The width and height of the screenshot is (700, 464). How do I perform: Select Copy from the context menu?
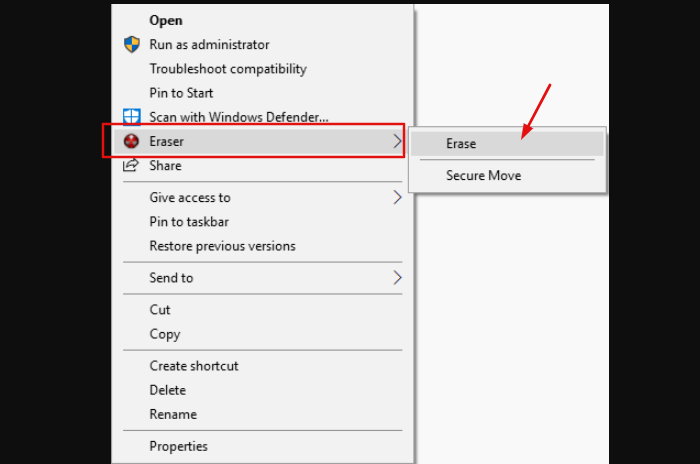pos(165,334)
